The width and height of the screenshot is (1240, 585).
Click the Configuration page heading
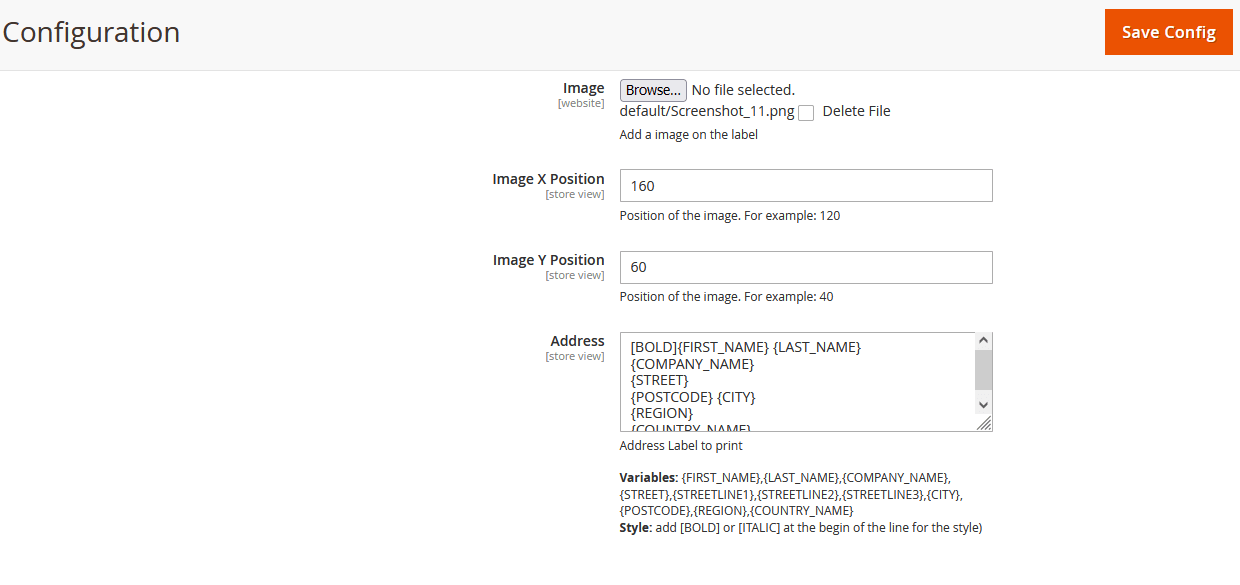tap(91, 32)
